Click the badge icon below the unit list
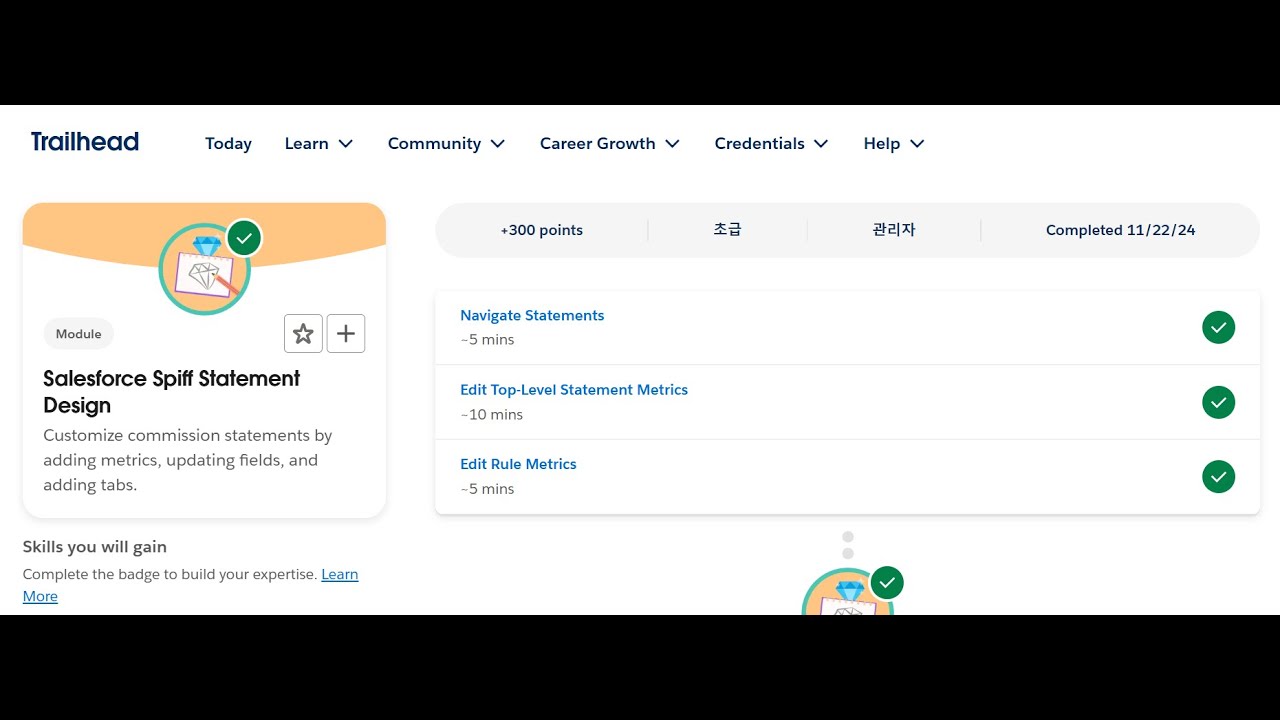 point(847,592)
